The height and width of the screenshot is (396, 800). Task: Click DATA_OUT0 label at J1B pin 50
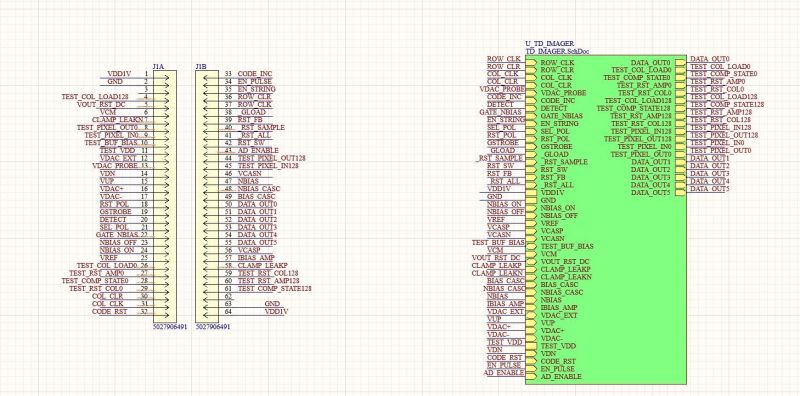[257, 204]
